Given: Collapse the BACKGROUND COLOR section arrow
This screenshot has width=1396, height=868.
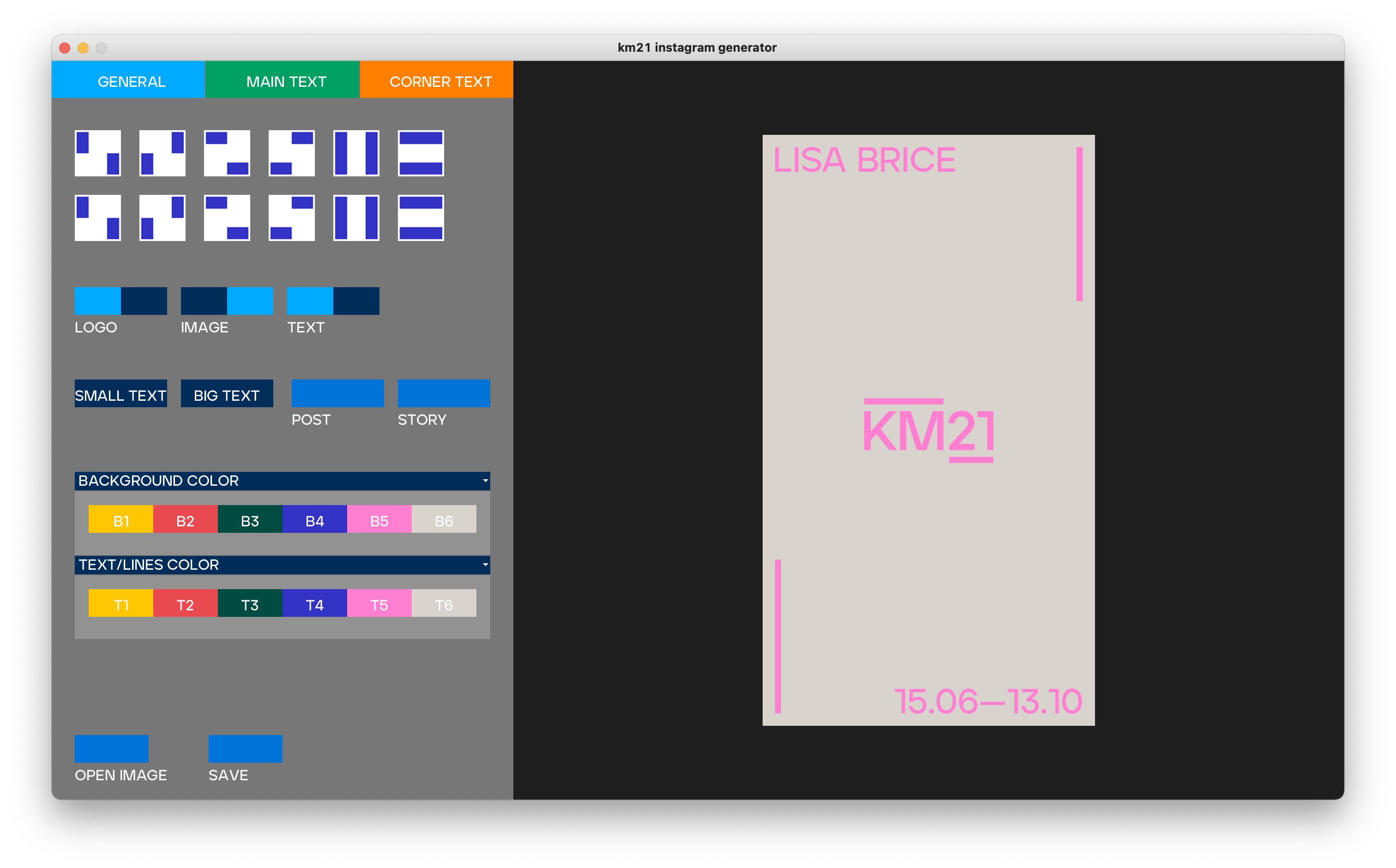Looking at the screenshot, I should click(x=485, y=481).
